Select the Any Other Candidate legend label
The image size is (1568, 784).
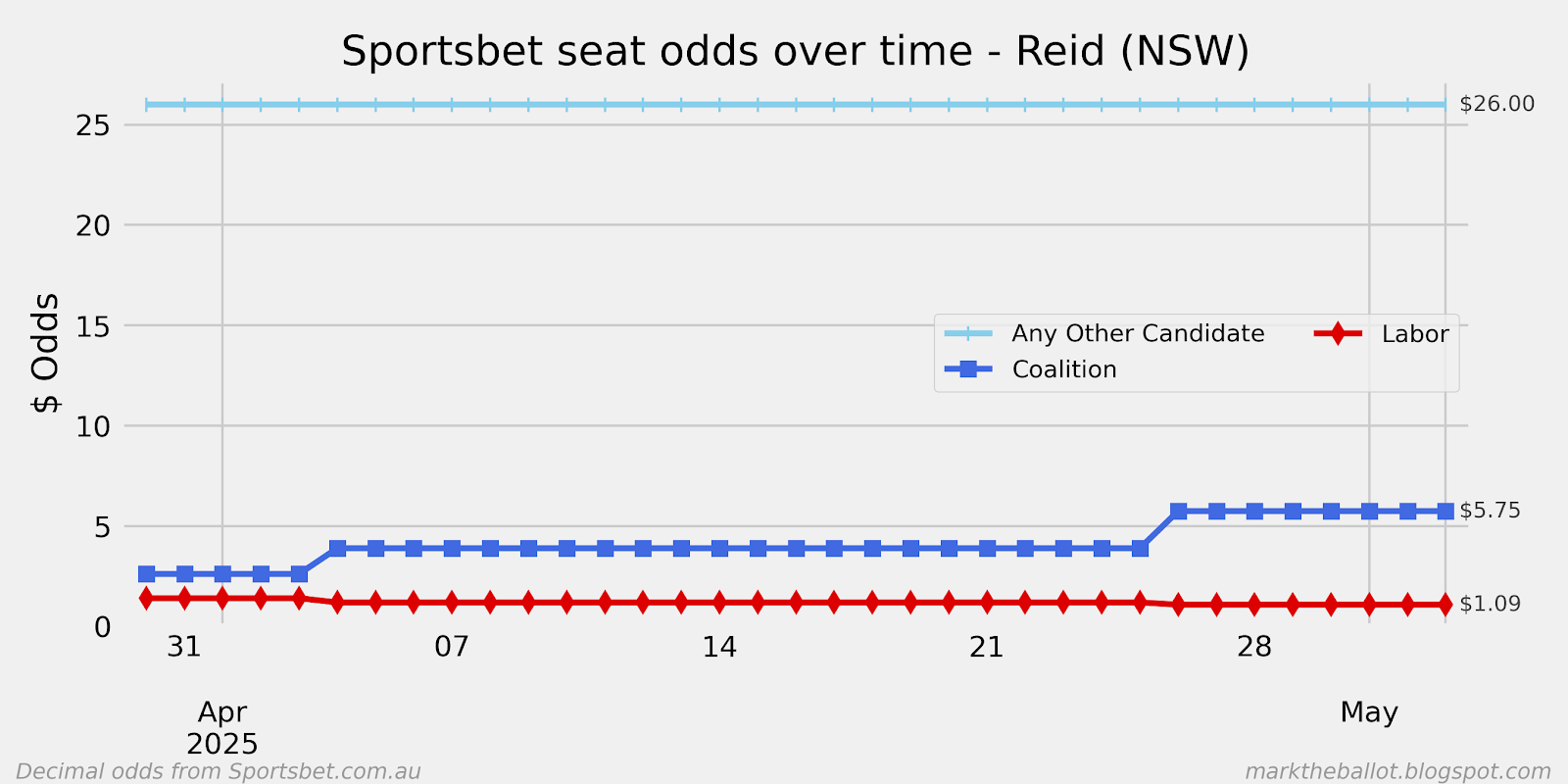(1138, 333)
